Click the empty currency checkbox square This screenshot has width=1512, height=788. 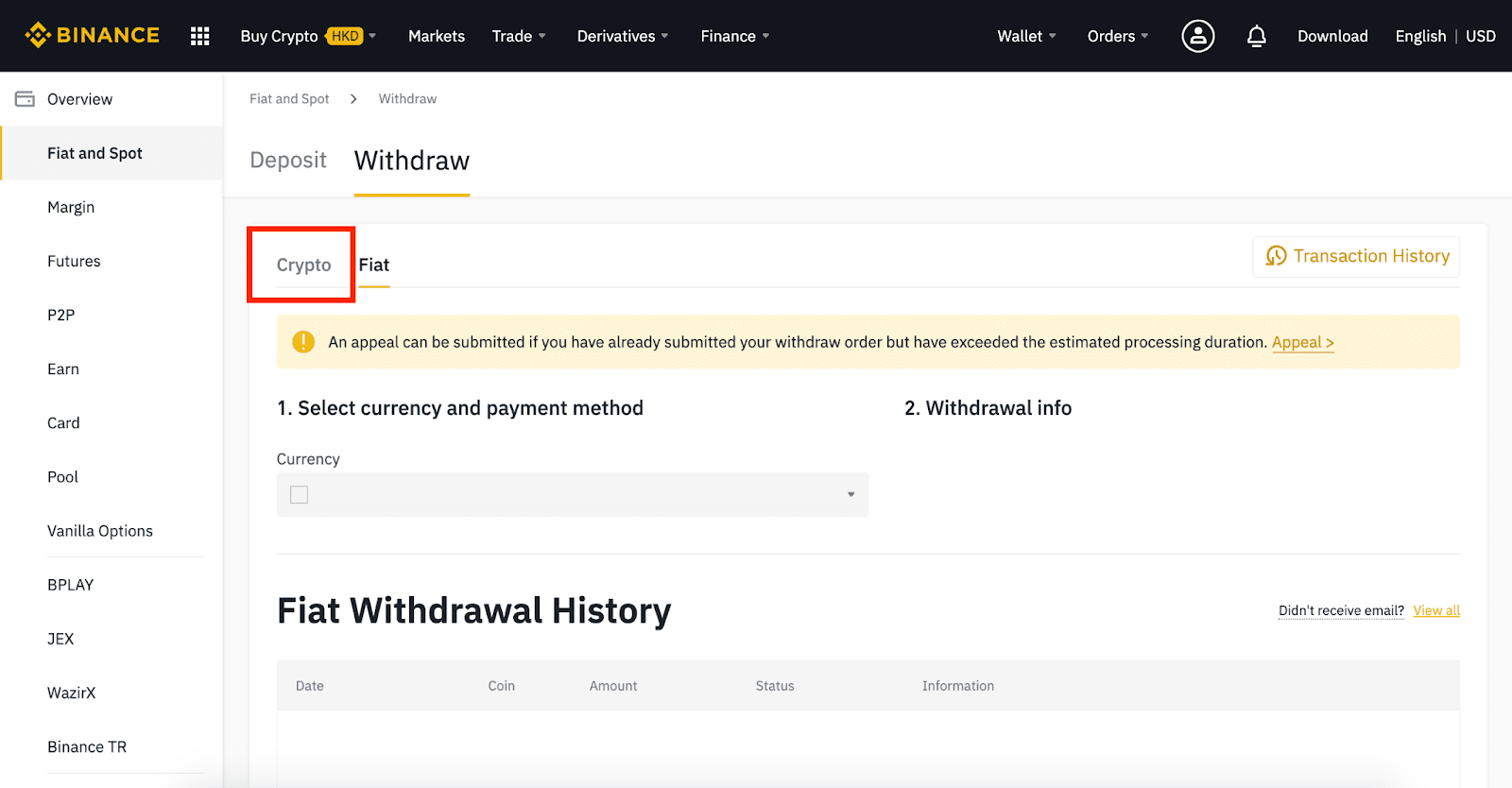click(300, 495)
